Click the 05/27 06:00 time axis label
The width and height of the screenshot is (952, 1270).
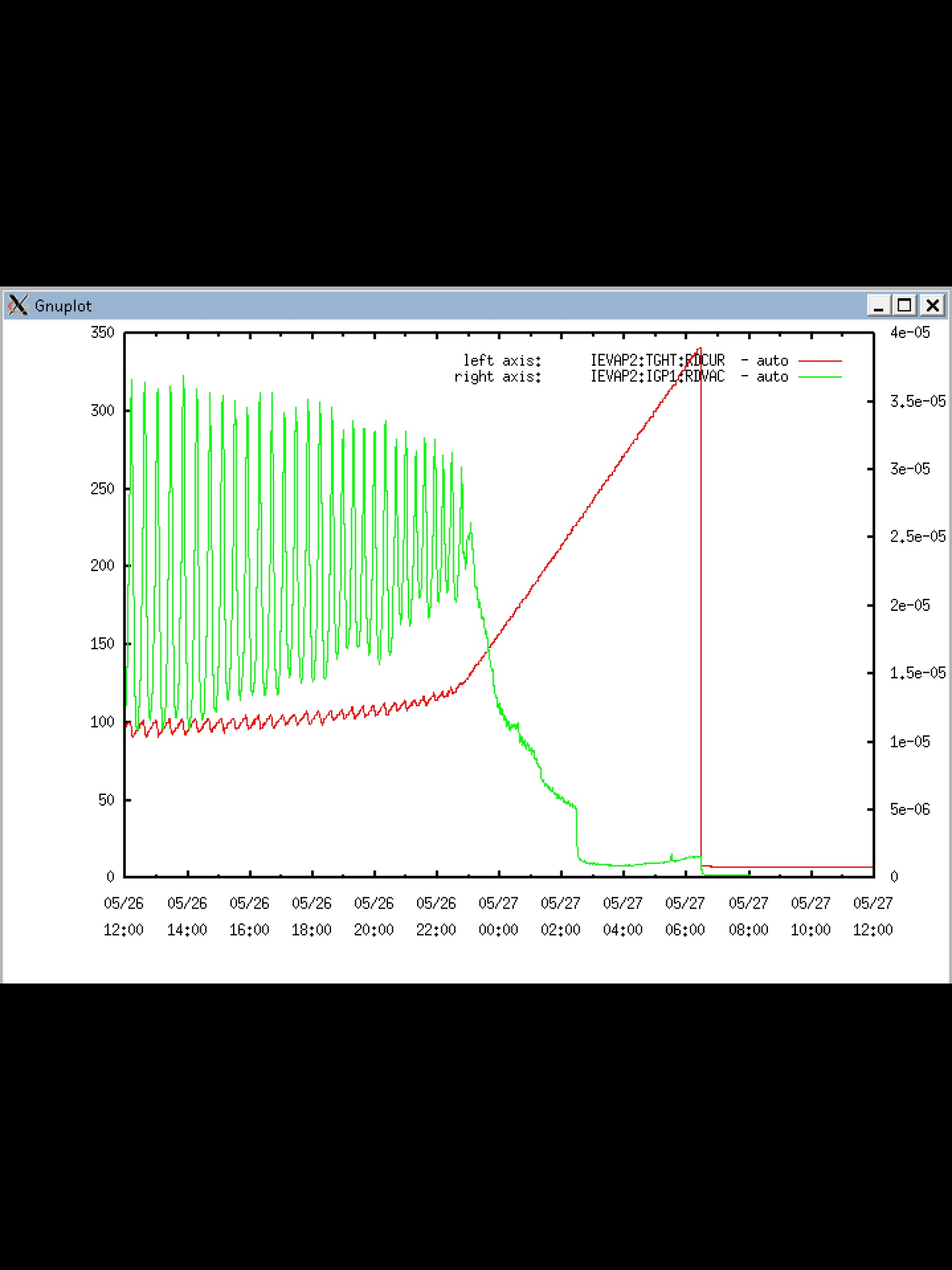(685, 917)
